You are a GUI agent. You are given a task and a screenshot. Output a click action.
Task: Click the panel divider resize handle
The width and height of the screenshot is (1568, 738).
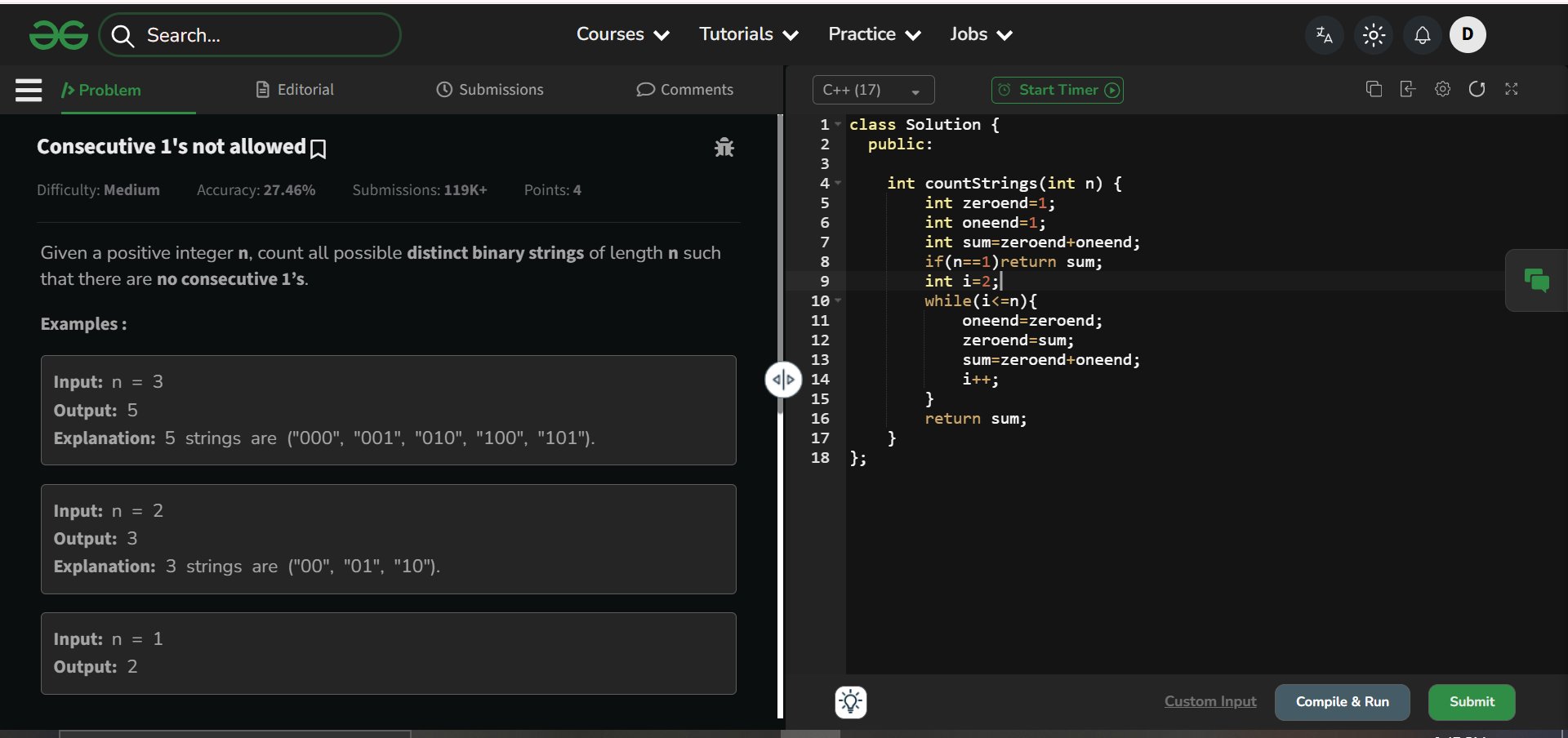click(x=783, y=380)
